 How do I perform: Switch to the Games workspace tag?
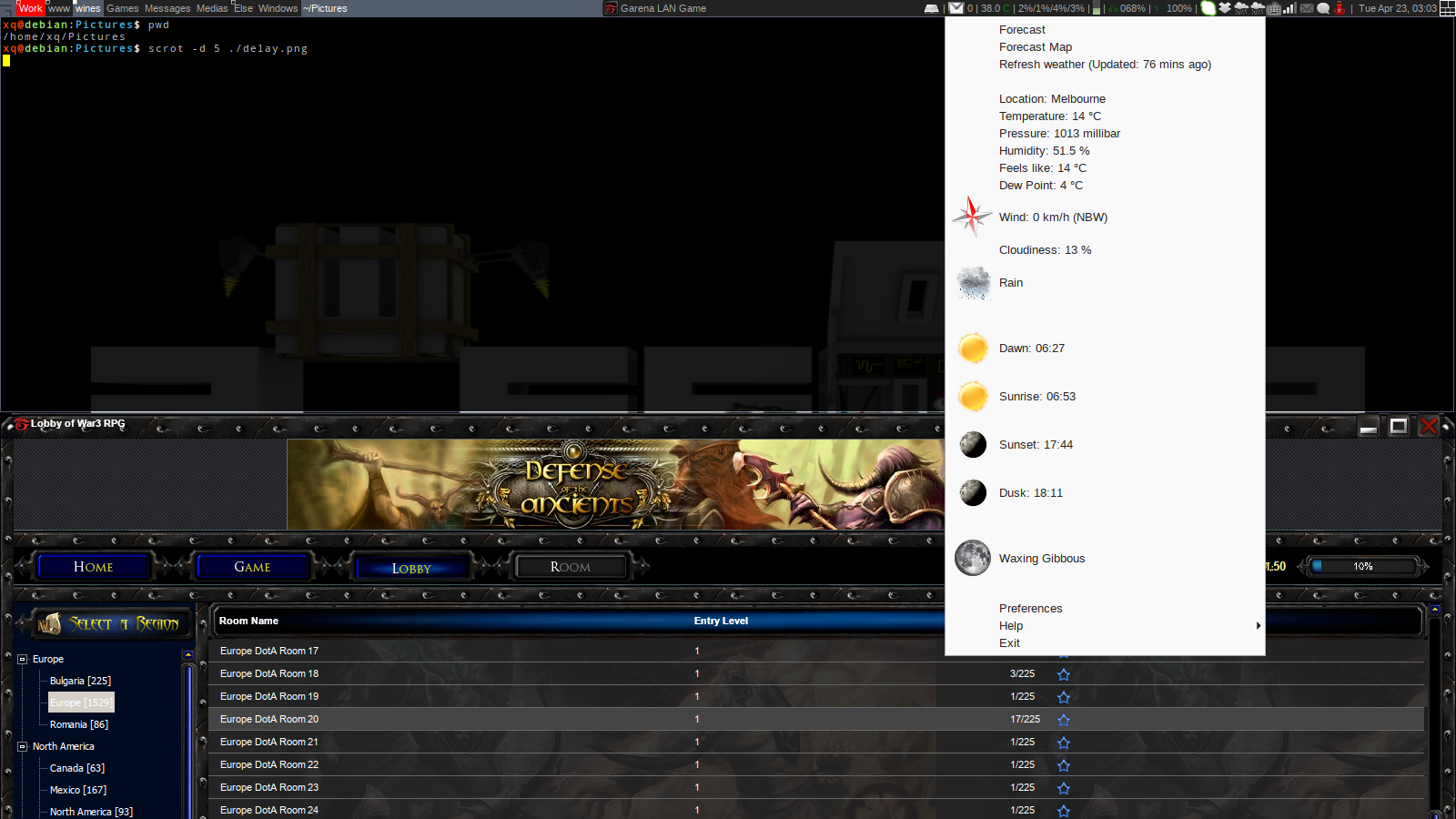[x=123, y=8]
